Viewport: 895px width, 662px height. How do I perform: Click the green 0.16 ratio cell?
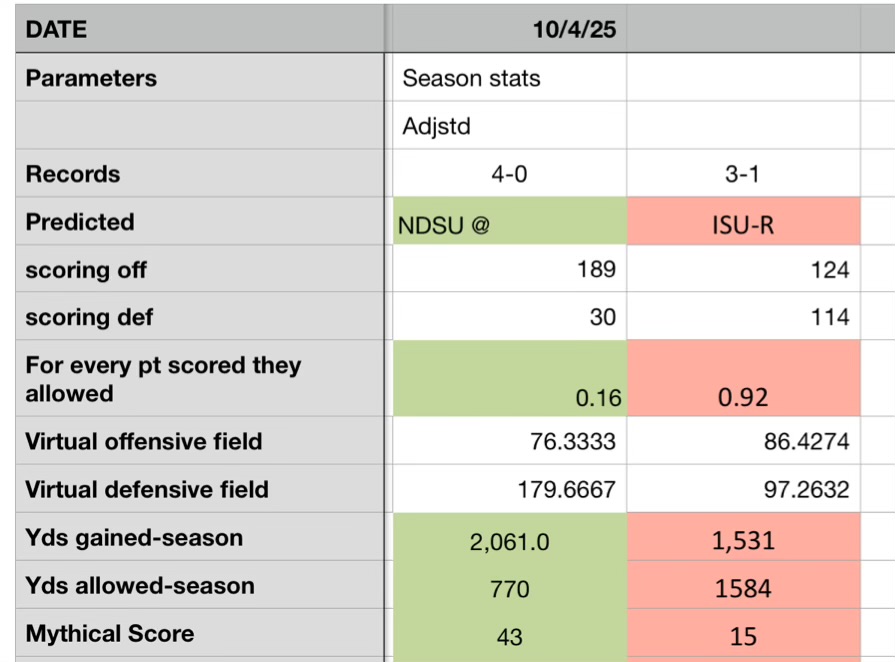pyautogui.click(x=509, y=379)
